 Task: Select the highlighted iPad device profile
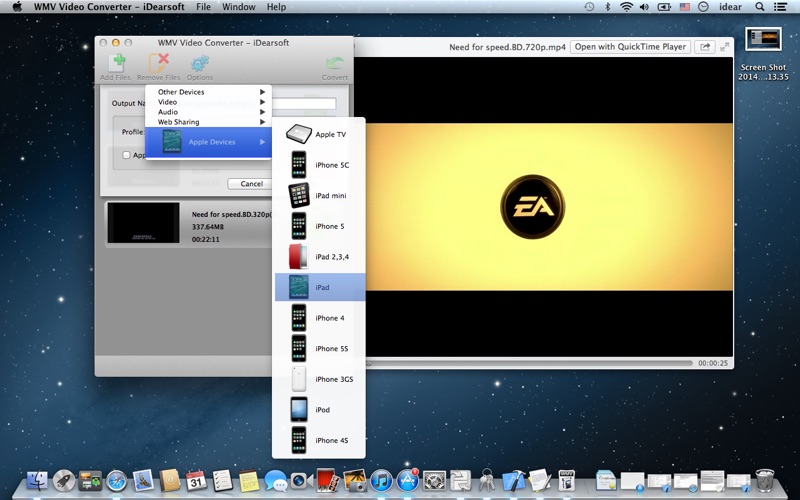pyautogui.click(x=320, y=287)
